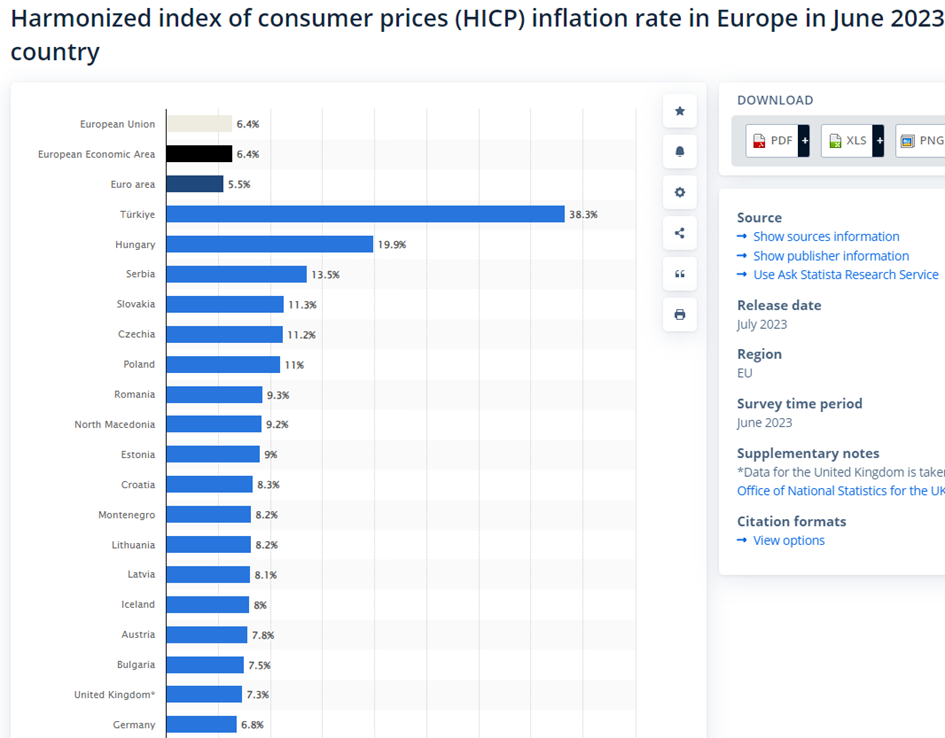Click the black European Economic Area bar
The width and height of the screenshot is (945, 738).
pyautogui.click(x=199, y=154)
